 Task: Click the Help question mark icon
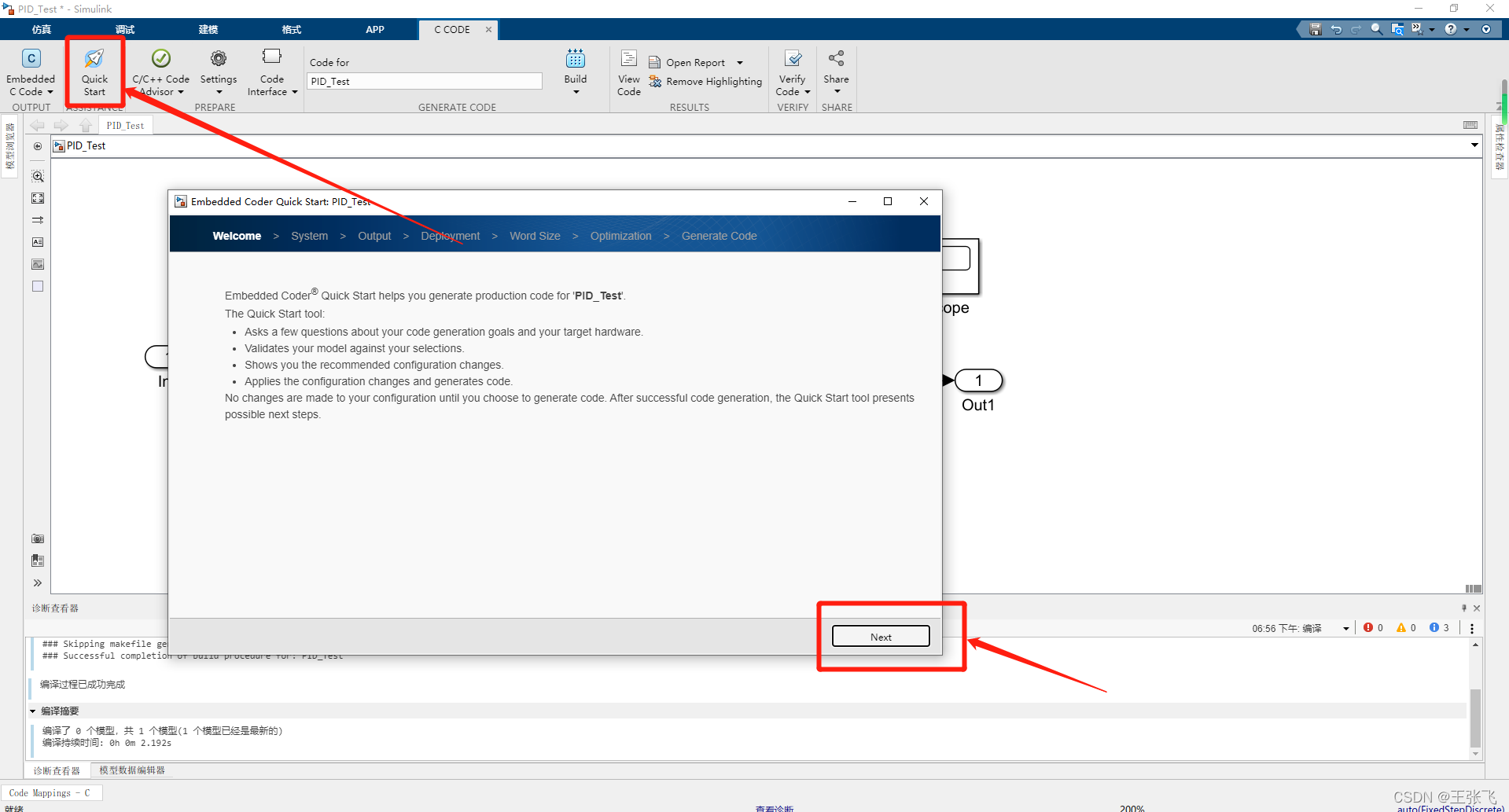pos(1451,29)
